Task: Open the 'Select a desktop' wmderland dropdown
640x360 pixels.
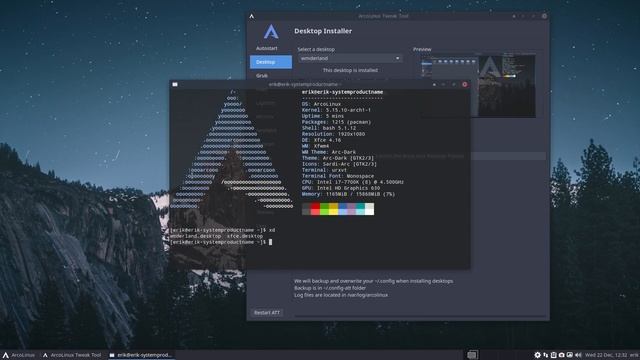Action: click(x=350, y=58)
